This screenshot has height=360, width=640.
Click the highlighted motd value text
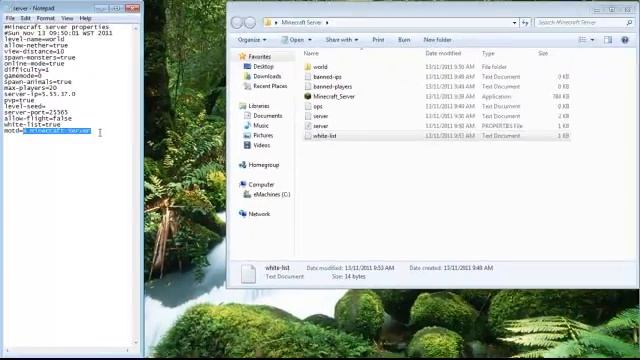(57, 131)
